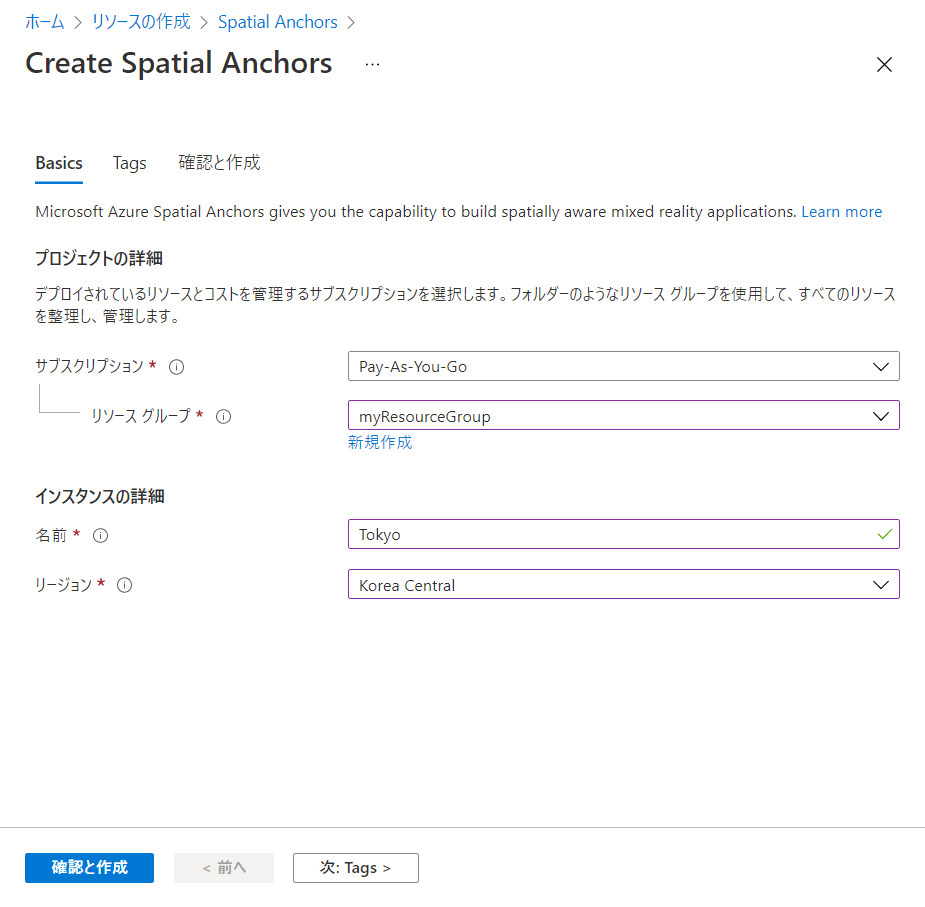925x907 pixels.
Task: Click the プロジェクトの詳細 heading
Action: tap(99, 258)
